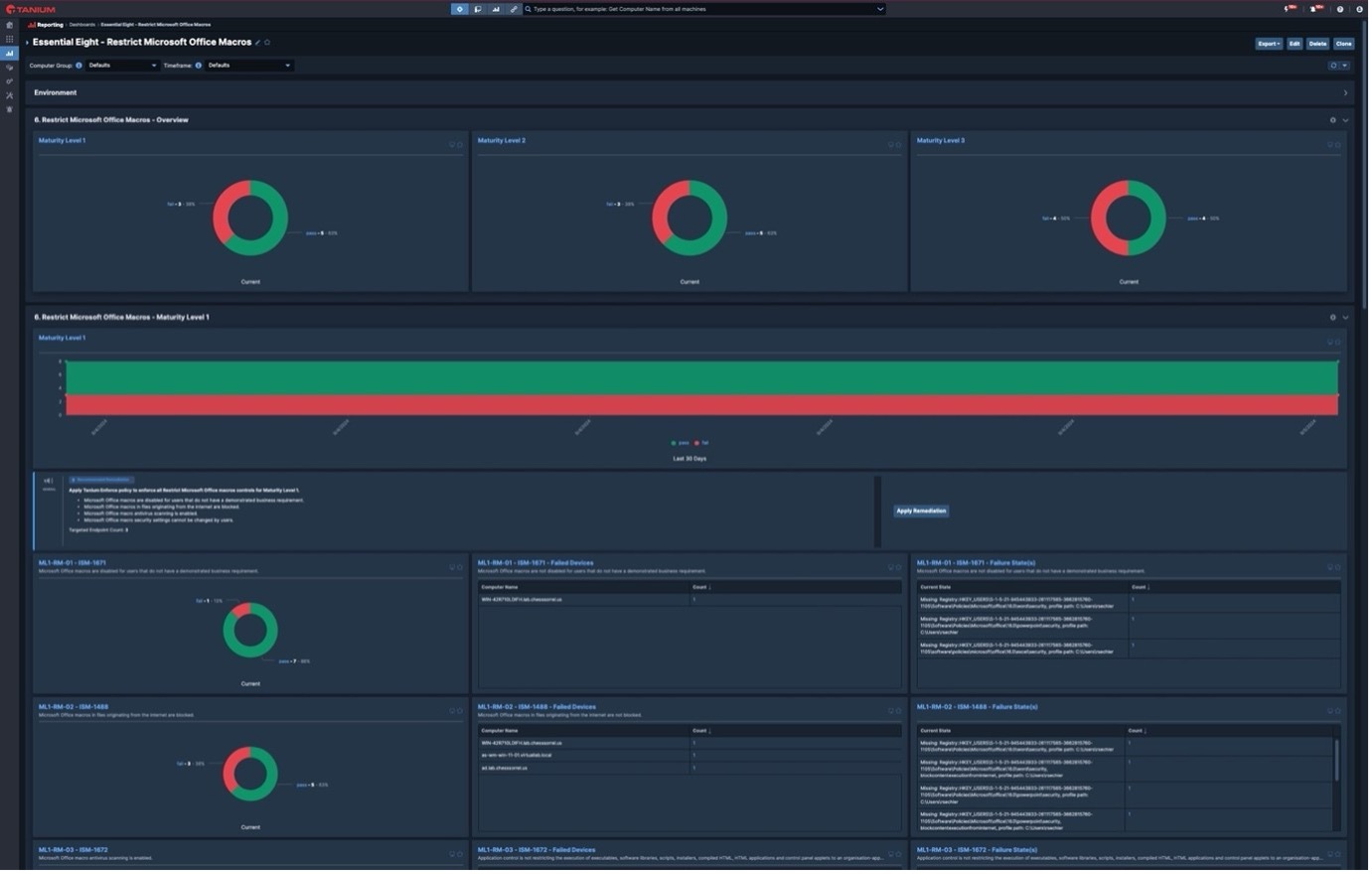Star the Maturity Level 3 overview panel
Image resolution: width=1372 pixels, height=874 pixels.
[x=1338, y=145]
